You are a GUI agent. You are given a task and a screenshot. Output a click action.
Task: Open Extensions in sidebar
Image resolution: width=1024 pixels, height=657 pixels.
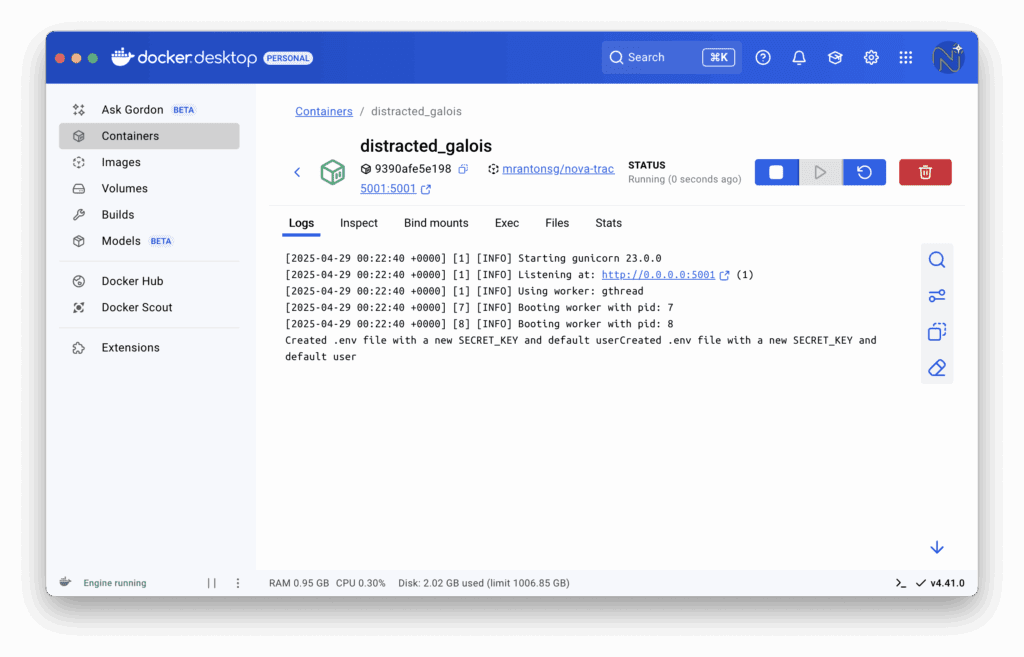coord(149,347)
